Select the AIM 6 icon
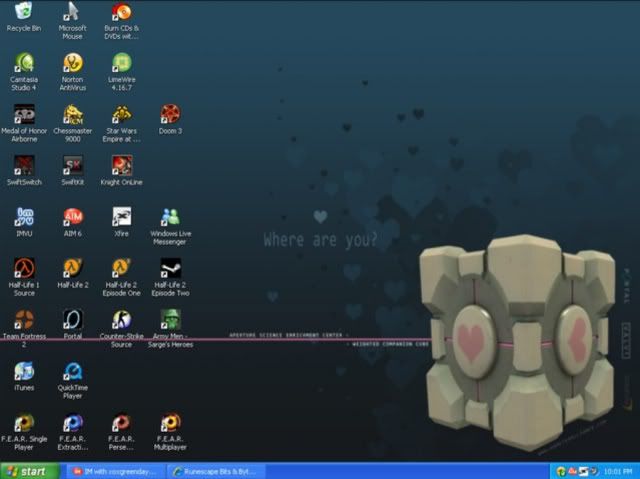Image resolution: width=640 pixels, height=479 pixels. (72, 217)
